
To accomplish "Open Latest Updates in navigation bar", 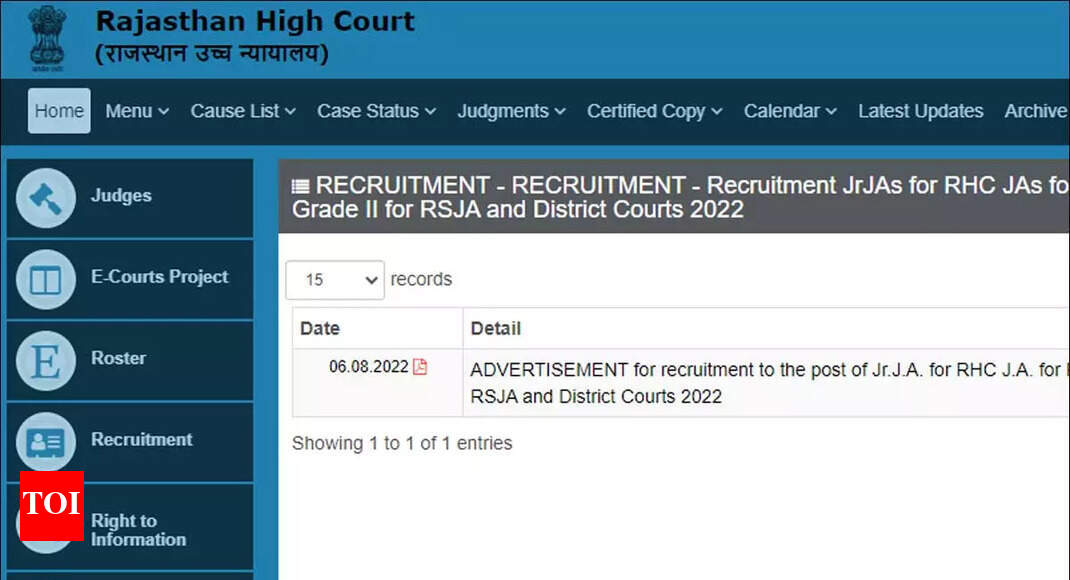I will [921, 111].
